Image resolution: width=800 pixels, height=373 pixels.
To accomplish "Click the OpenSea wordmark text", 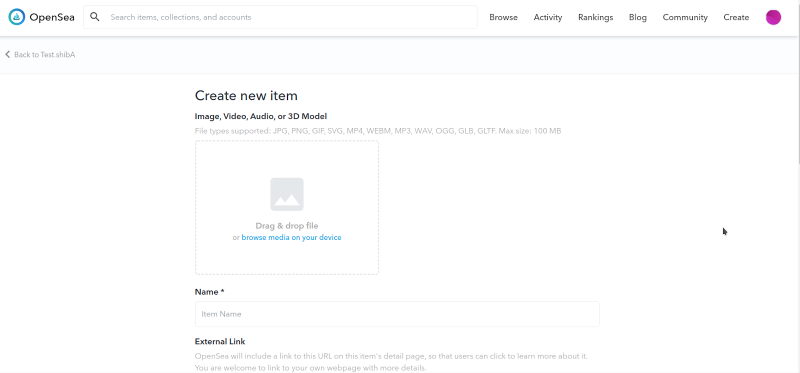I will click(52, 17).
